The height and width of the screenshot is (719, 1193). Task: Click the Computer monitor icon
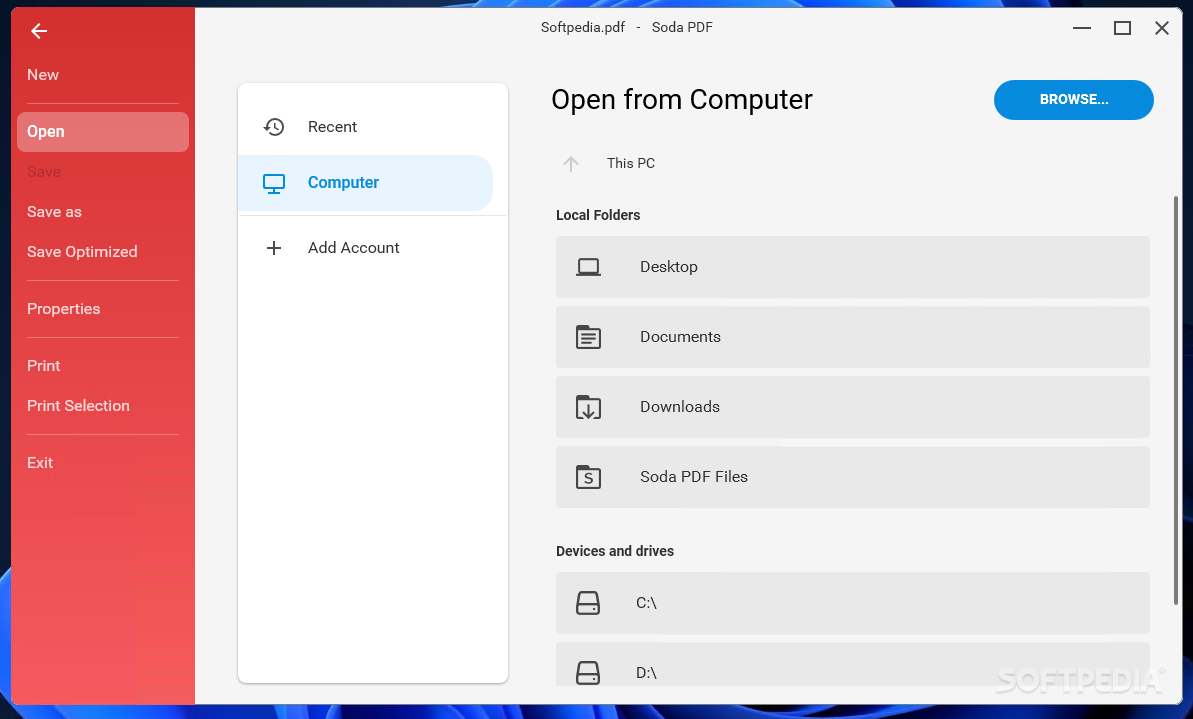274,183
